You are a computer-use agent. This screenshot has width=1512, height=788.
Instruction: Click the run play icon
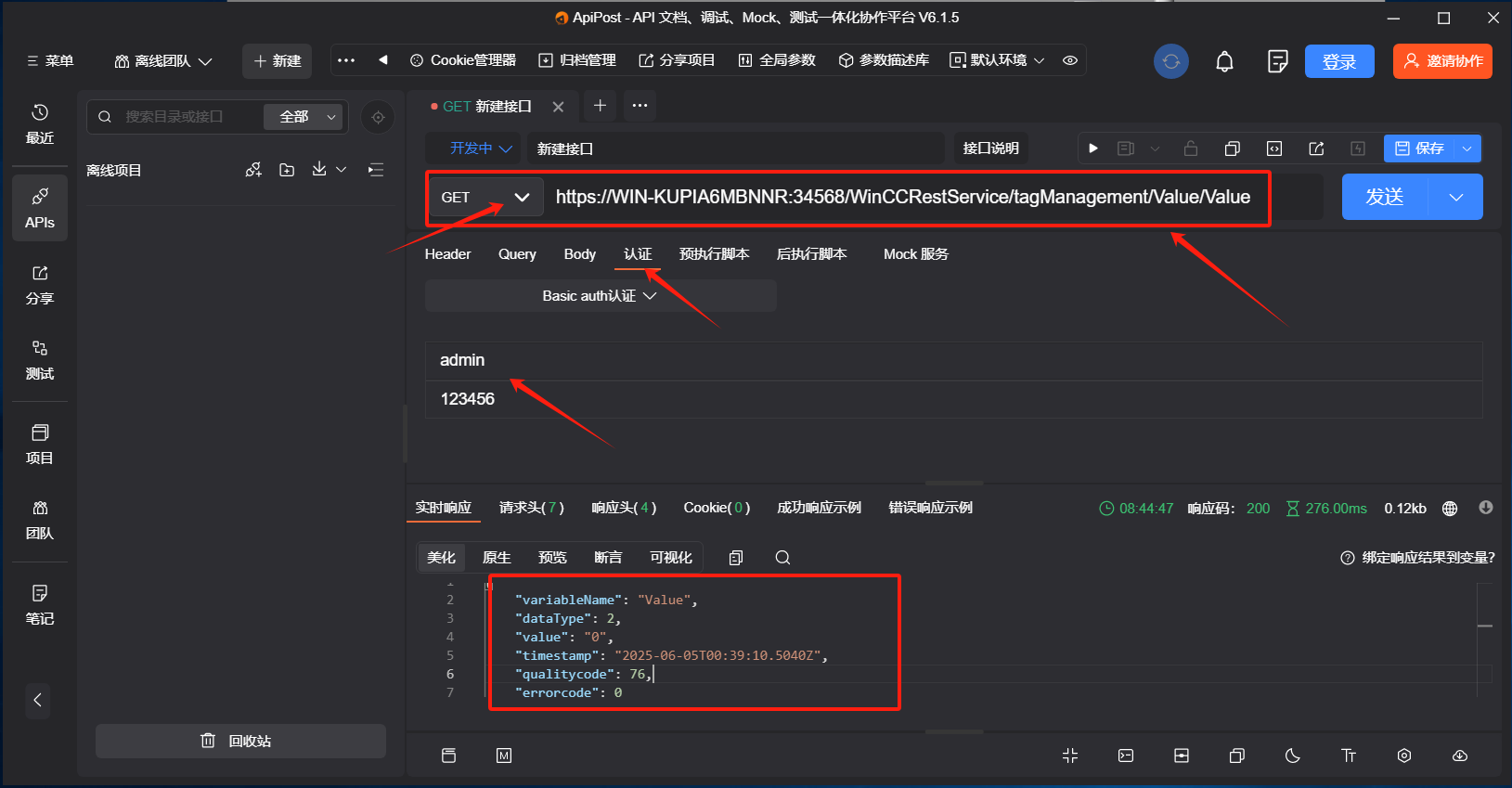1093,149
